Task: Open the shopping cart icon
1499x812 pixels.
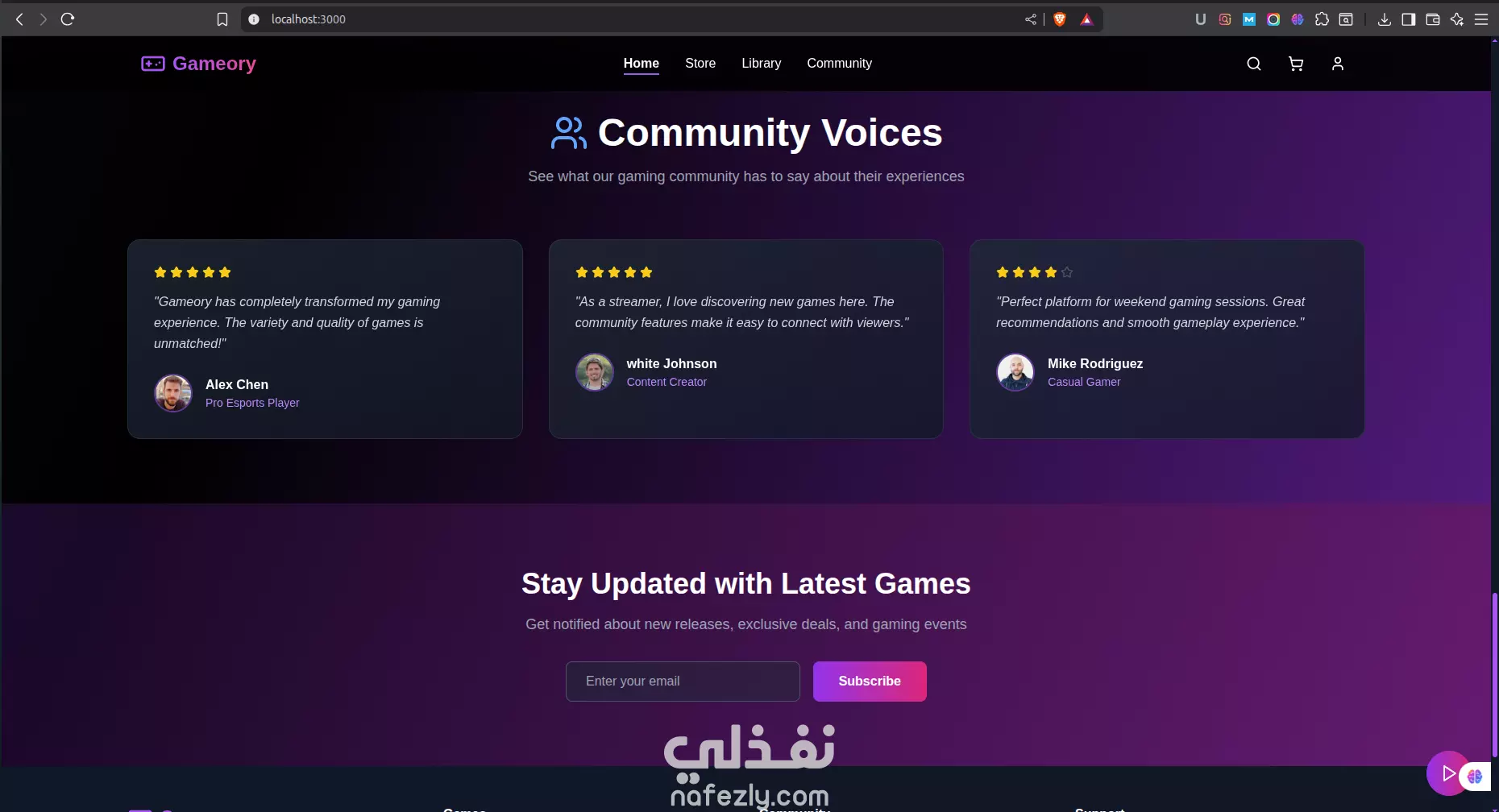Action: 1295,64
